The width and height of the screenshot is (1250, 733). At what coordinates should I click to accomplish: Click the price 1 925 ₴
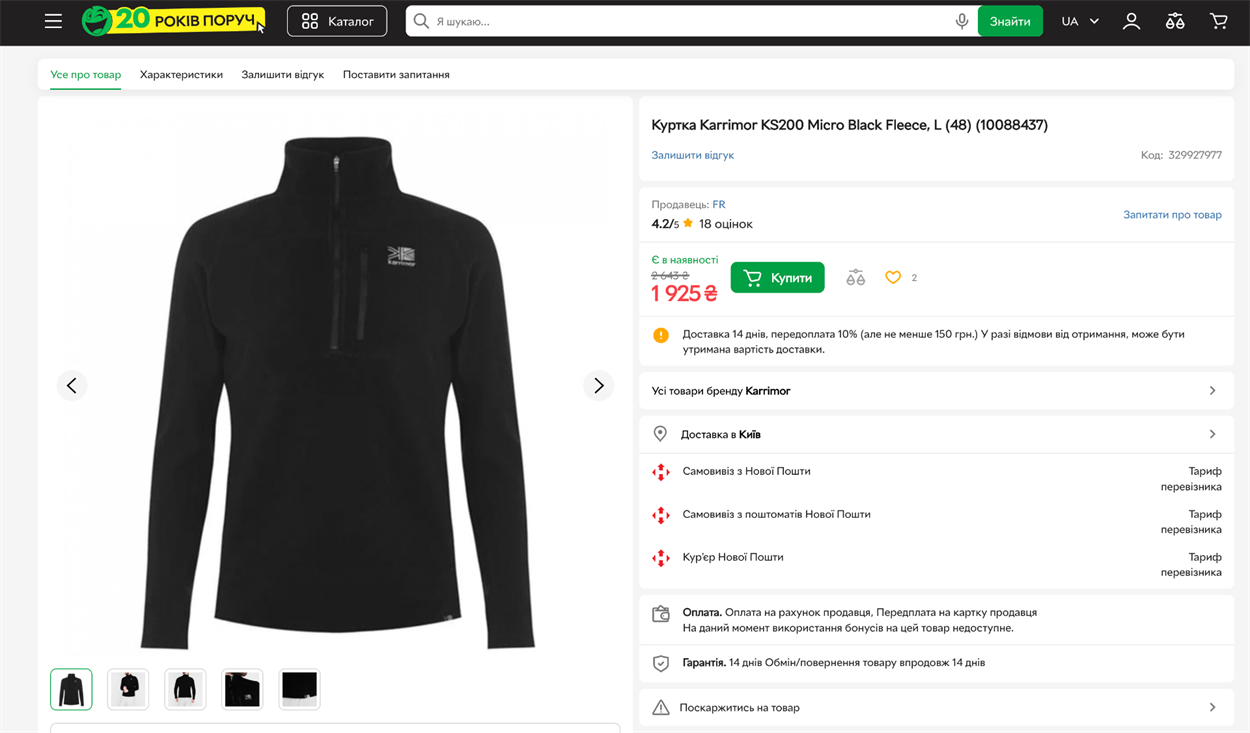(x=684, y=293)
